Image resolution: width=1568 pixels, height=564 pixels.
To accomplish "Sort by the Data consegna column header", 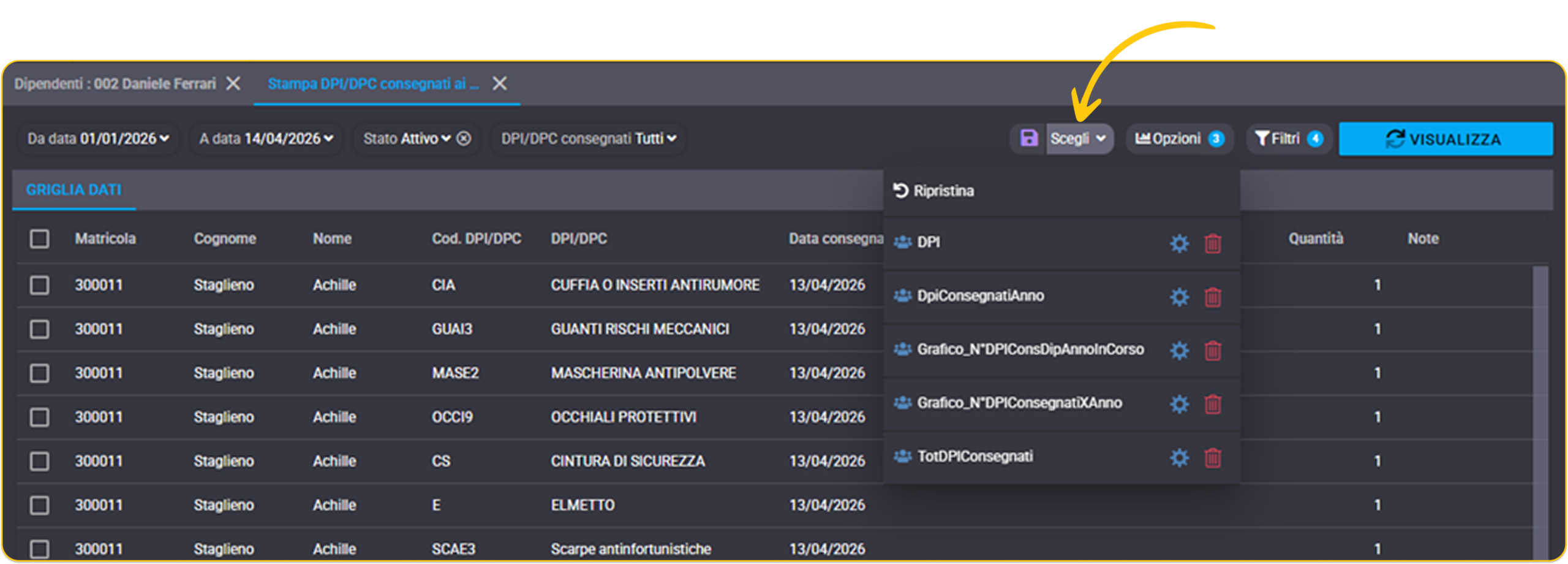I will 835,238.
